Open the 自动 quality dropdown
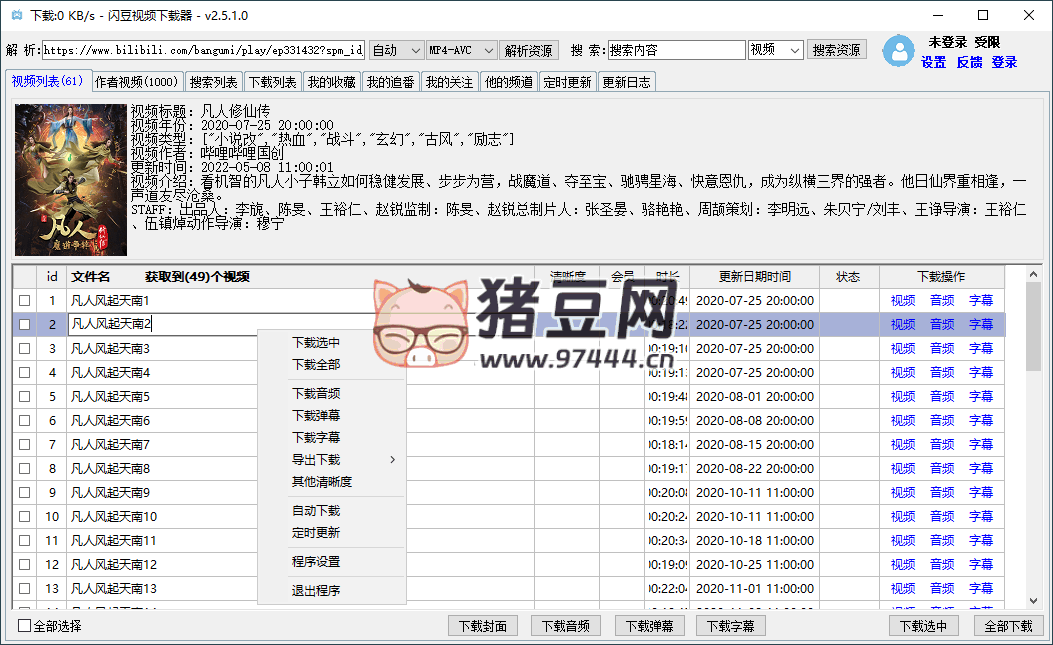 [396, 50]
